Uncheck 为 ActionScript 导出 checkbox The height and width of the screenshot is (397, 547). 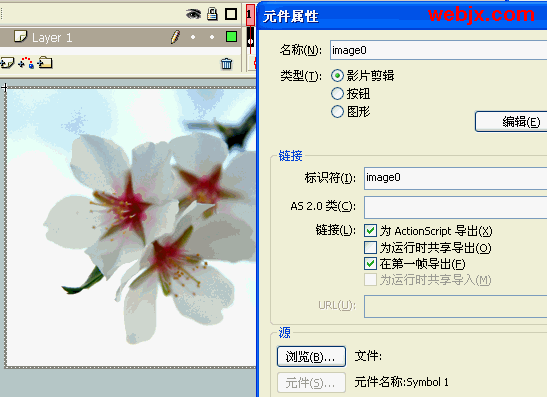370,231
